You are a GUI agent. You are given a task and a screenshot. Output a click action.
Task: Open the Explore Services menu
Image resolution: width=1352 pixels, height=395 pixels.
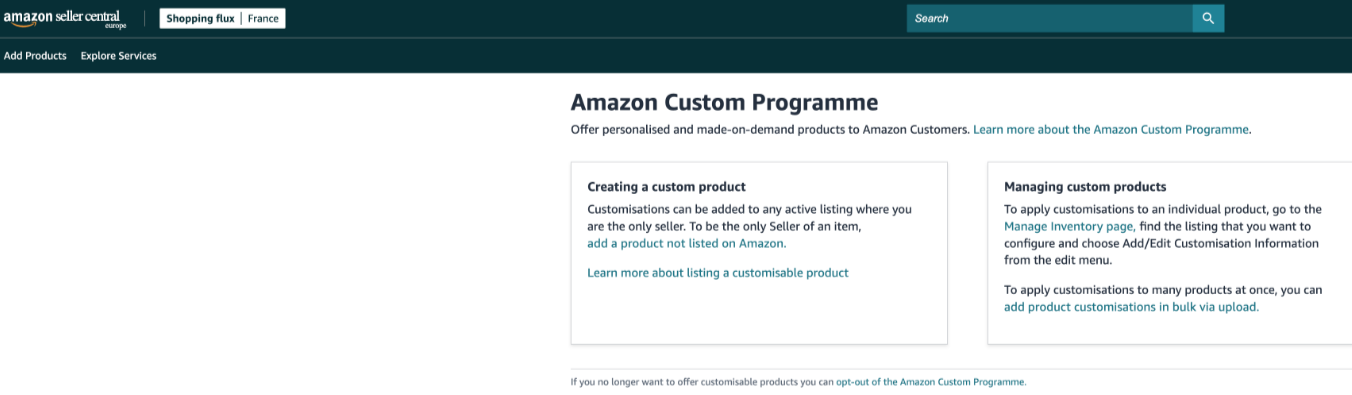(x=119, y=56)
